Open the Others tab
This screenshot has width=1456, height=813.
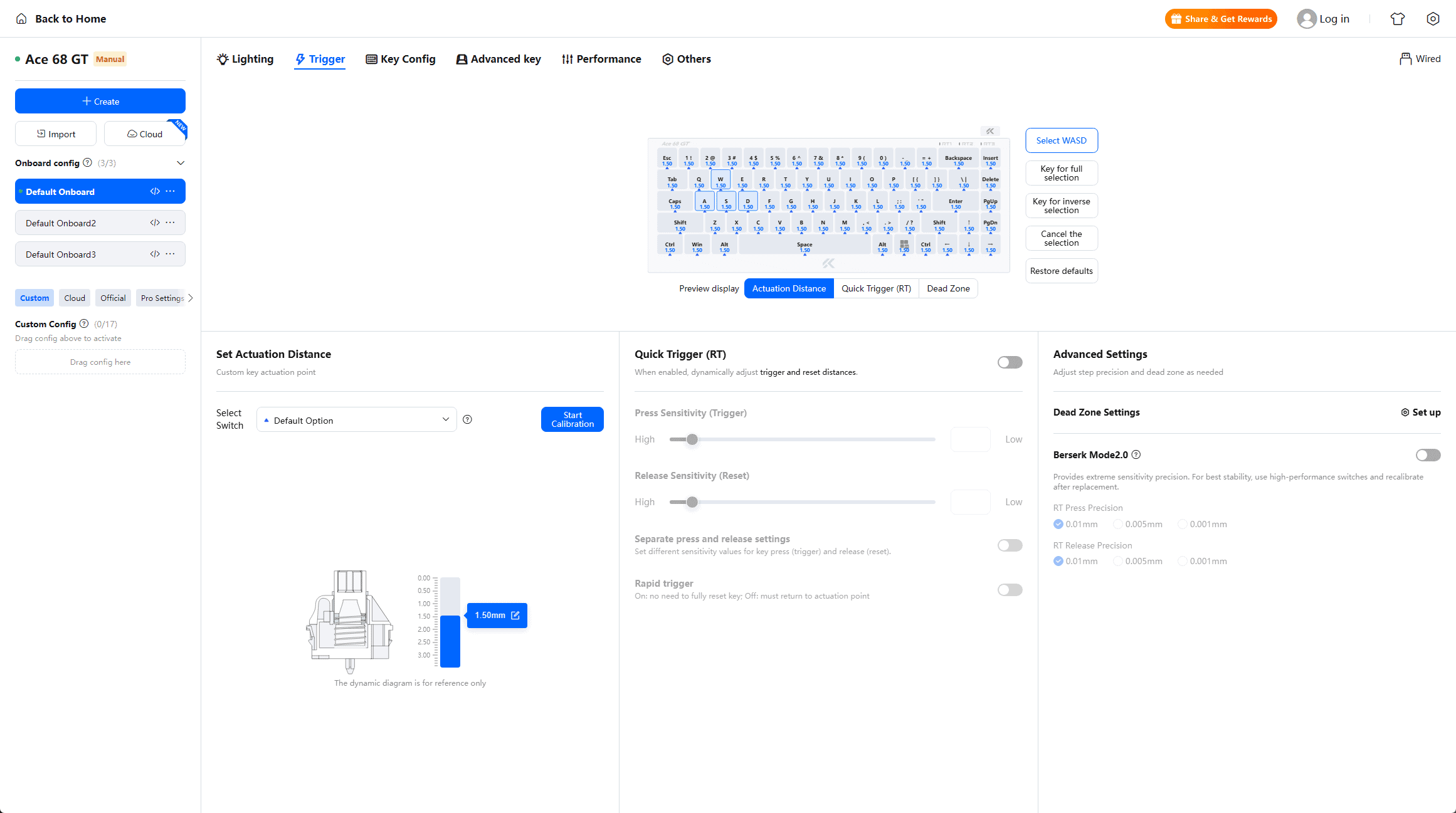[687, 59]
